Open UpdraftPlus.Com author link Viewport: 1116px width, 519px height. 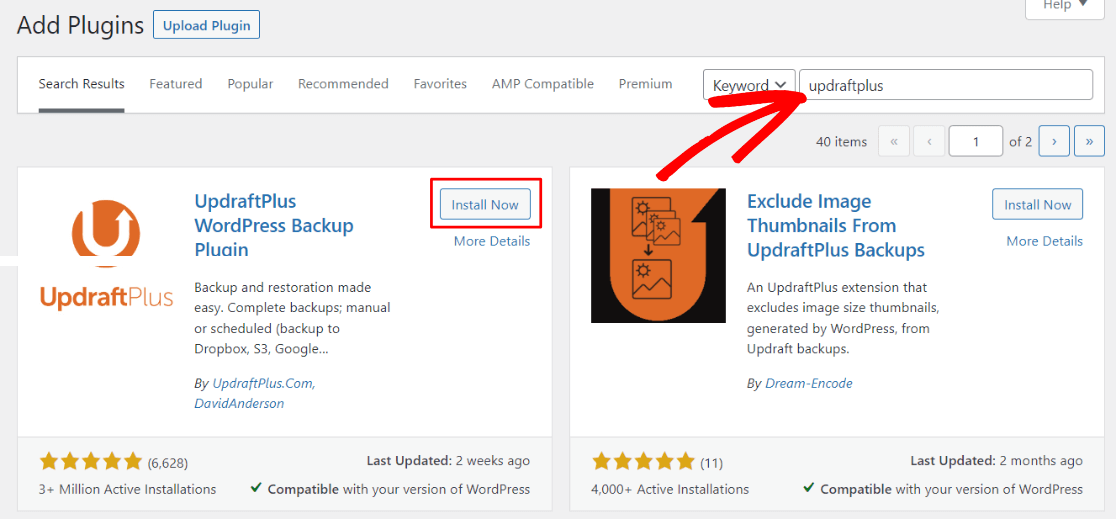coord(264,383)
